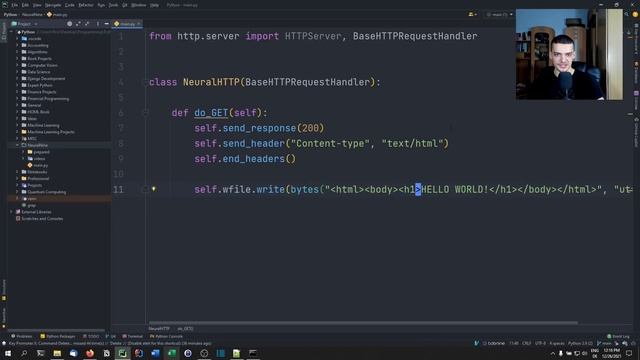Open File Explorer from the taskbar
The width and height of the screenshot is (640, 360).
pos(57,353)
